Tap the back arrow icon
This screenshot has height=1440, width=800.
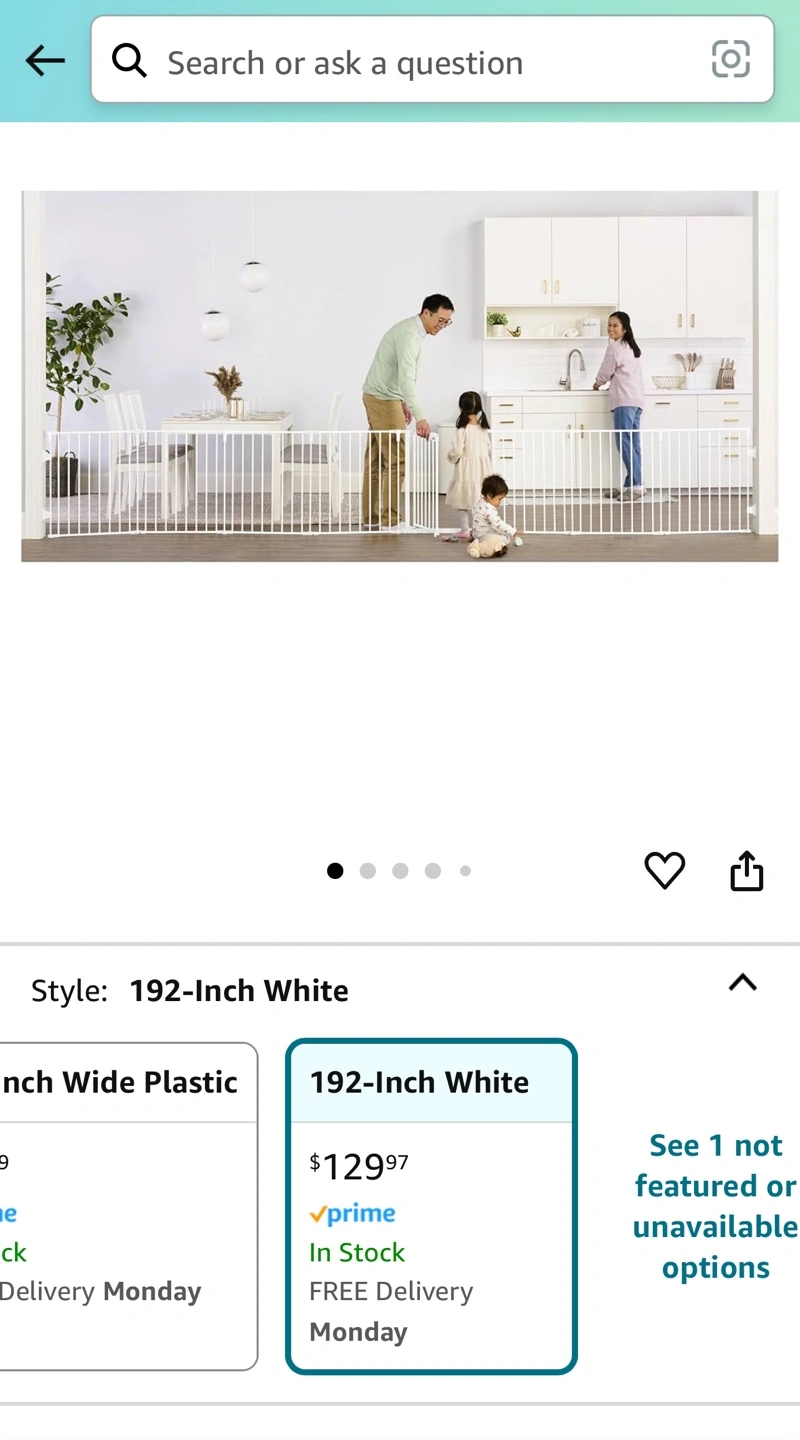pos(45,61)
